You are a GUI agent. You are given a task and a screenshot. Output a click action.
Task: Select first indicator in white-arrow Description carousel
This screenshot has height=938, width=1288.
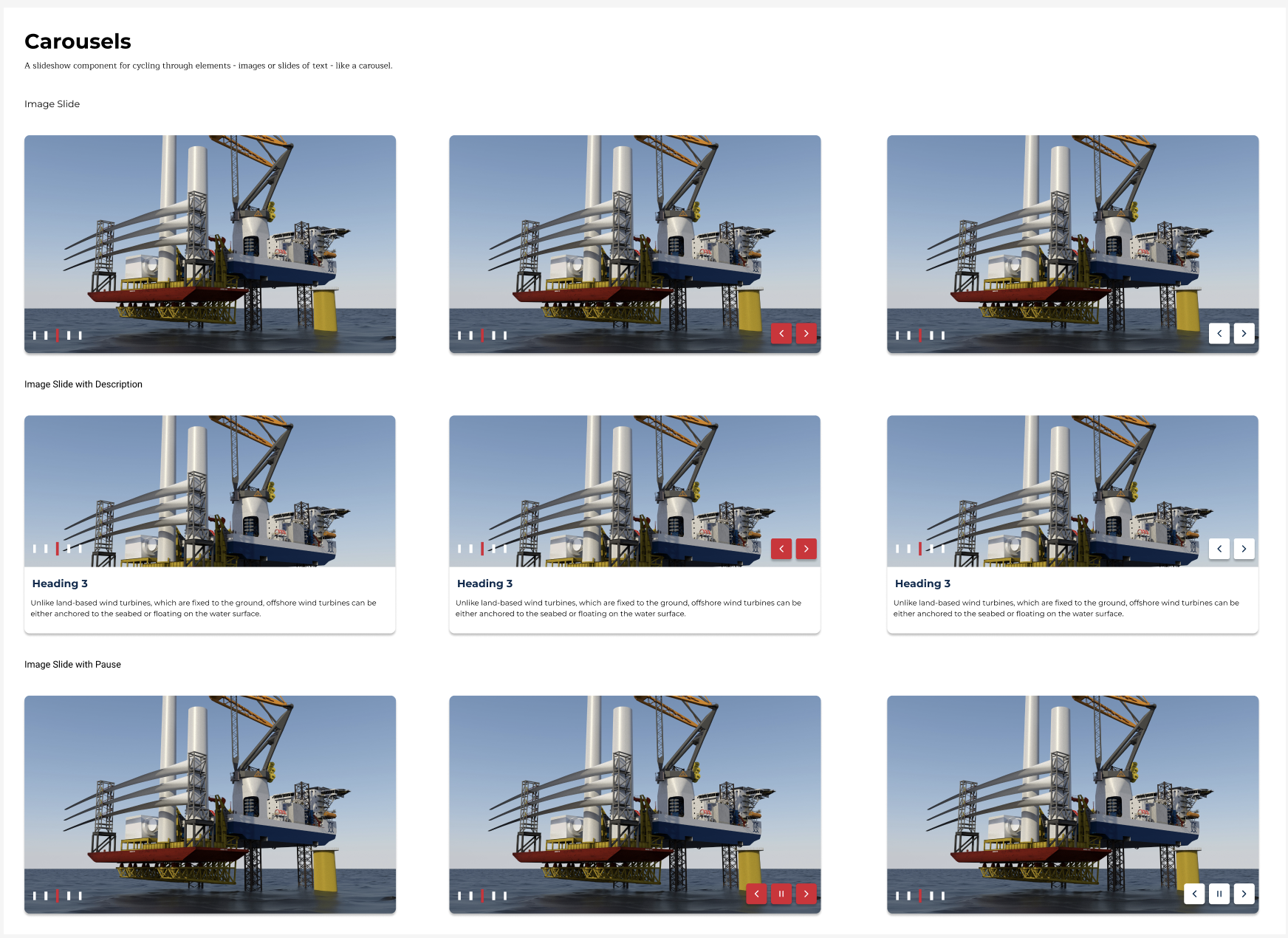[x=897, y=549]
